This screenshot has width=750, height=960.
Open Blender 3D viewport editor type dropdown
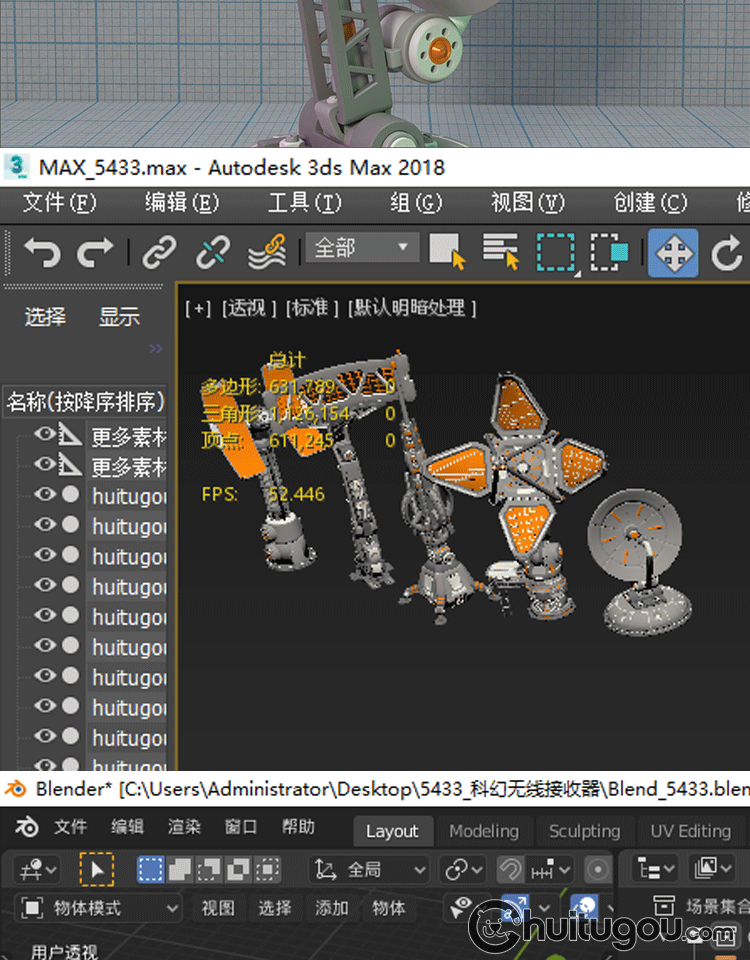click(x=37, y=869)
